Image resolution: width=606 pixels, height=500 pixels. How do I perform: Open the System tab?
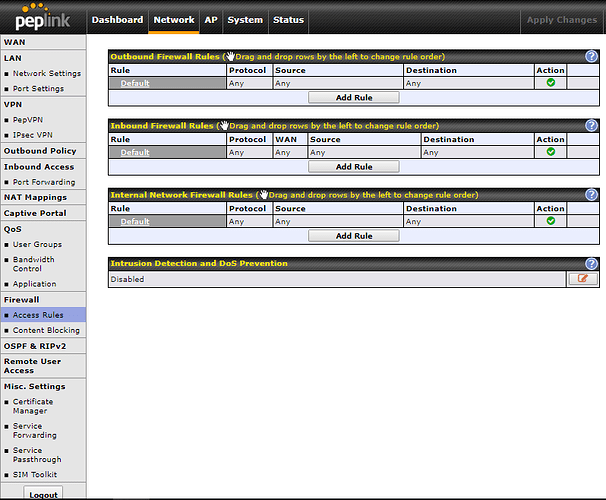(x=244, y=20)
